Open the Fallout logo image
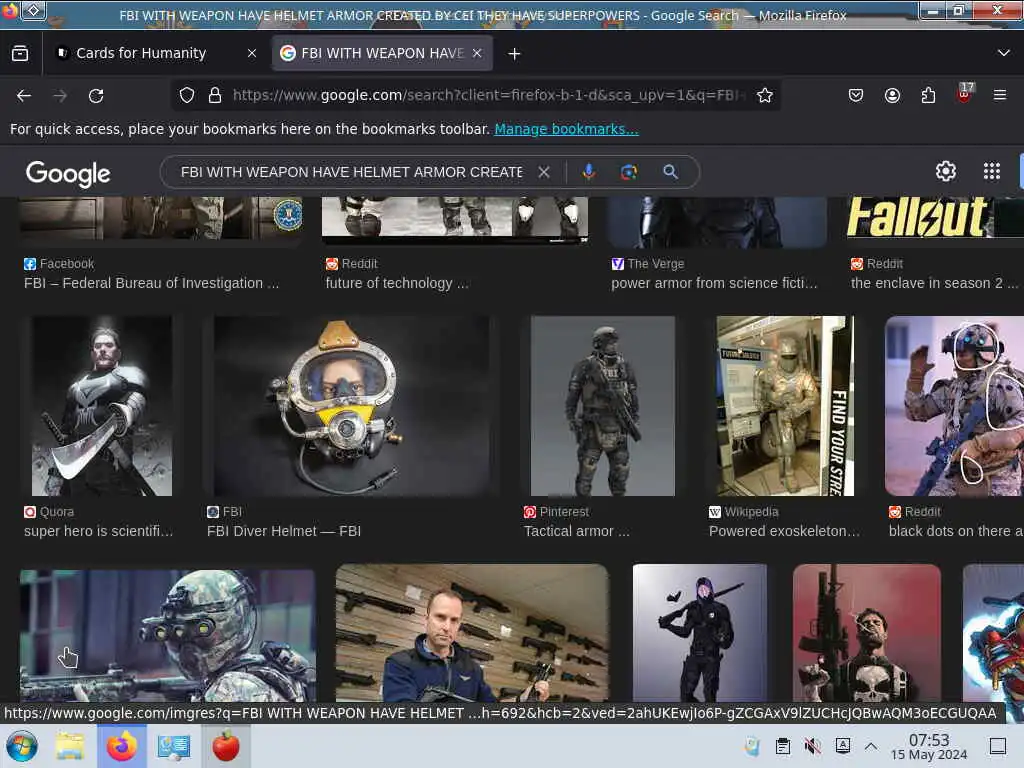 (x=935, y=217)
